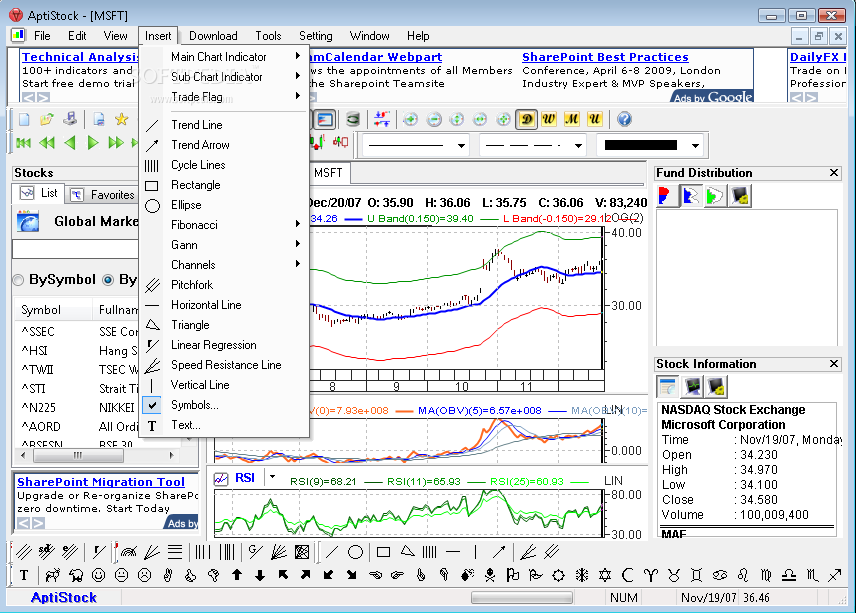Click the zoom out magnifier minus icon
Screen dimensions: 856x613
coord(434,119)
